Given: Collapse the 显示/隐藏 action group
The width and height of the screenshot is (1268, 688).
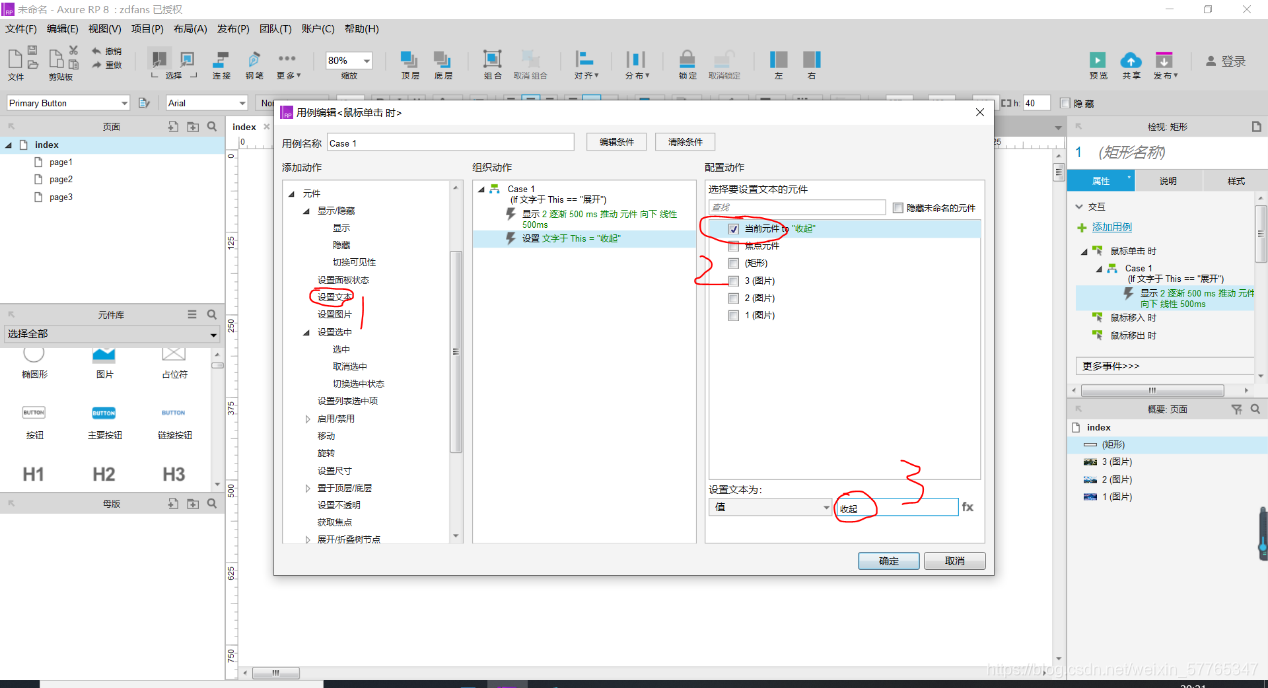Looking at the screenshot, I should [307, 211].
